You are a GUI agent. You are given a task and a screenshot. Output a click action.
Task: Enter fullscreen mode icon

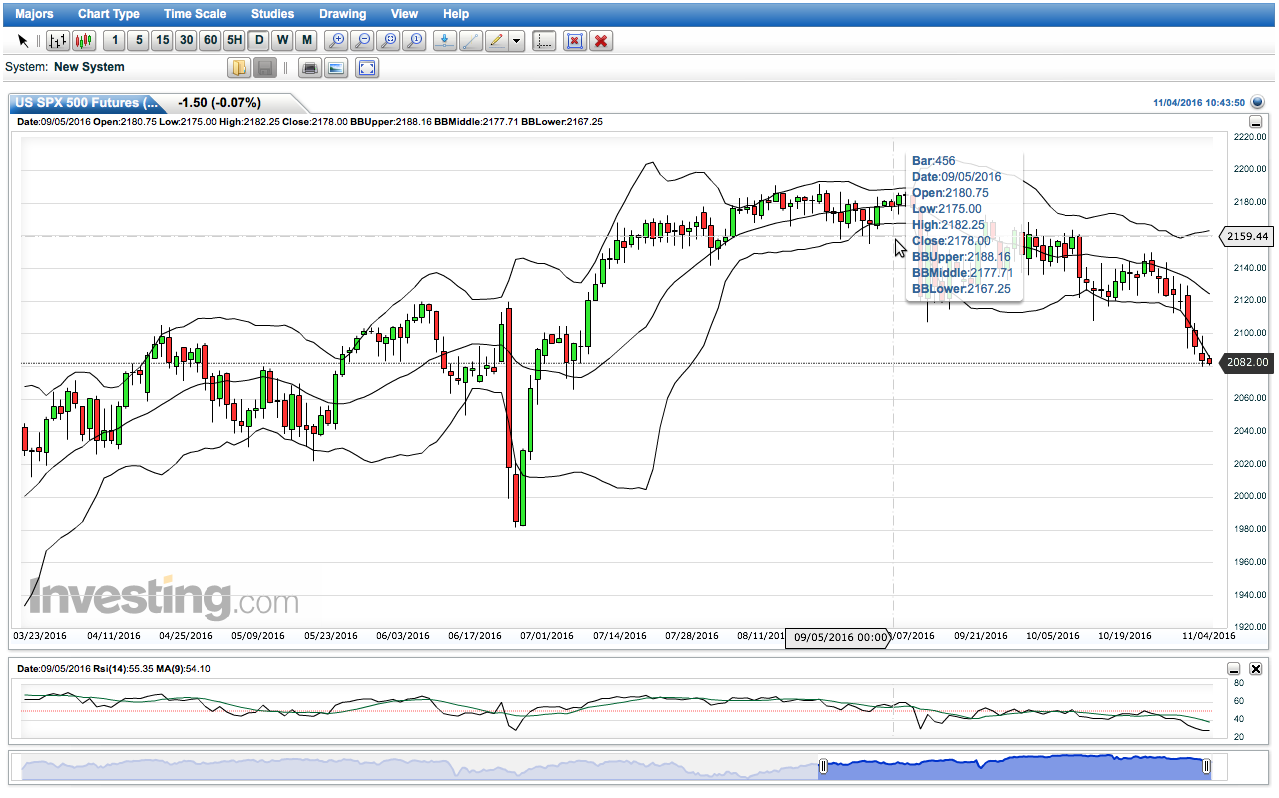click(x=367, y=68)
